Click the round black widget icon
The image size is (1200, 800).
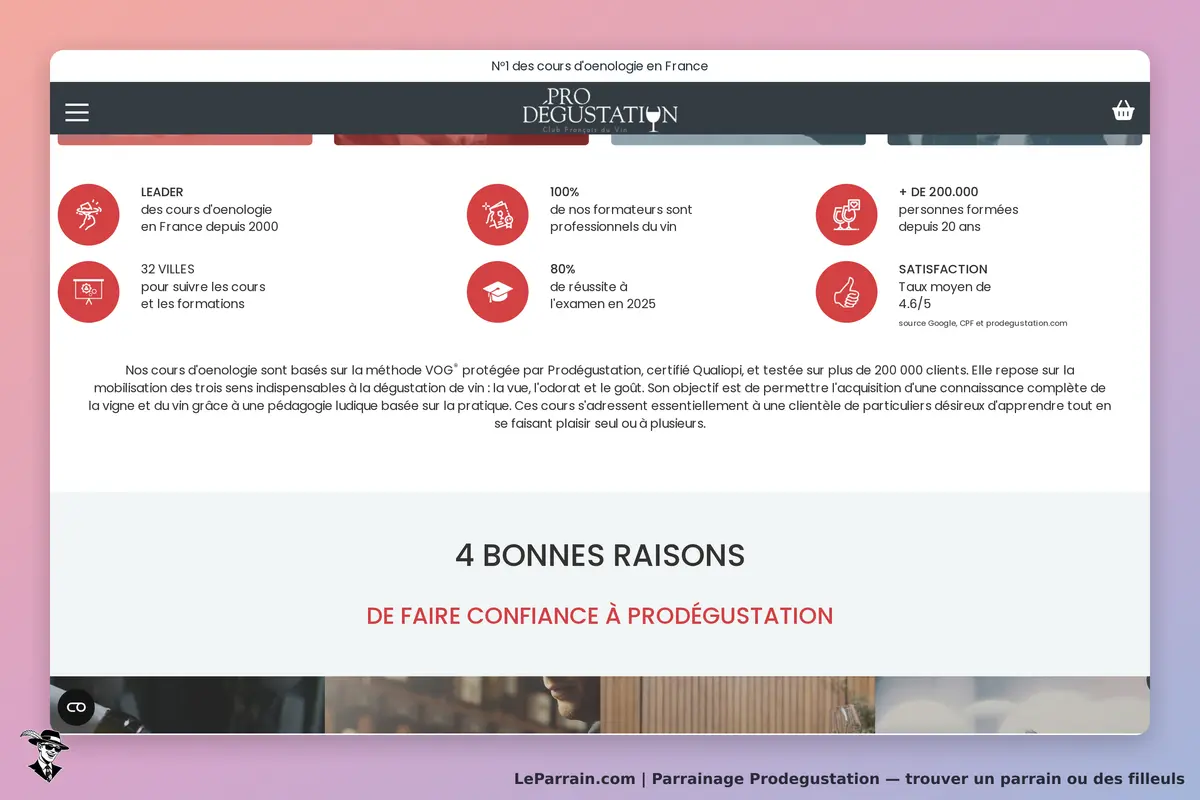pos(76,707)
